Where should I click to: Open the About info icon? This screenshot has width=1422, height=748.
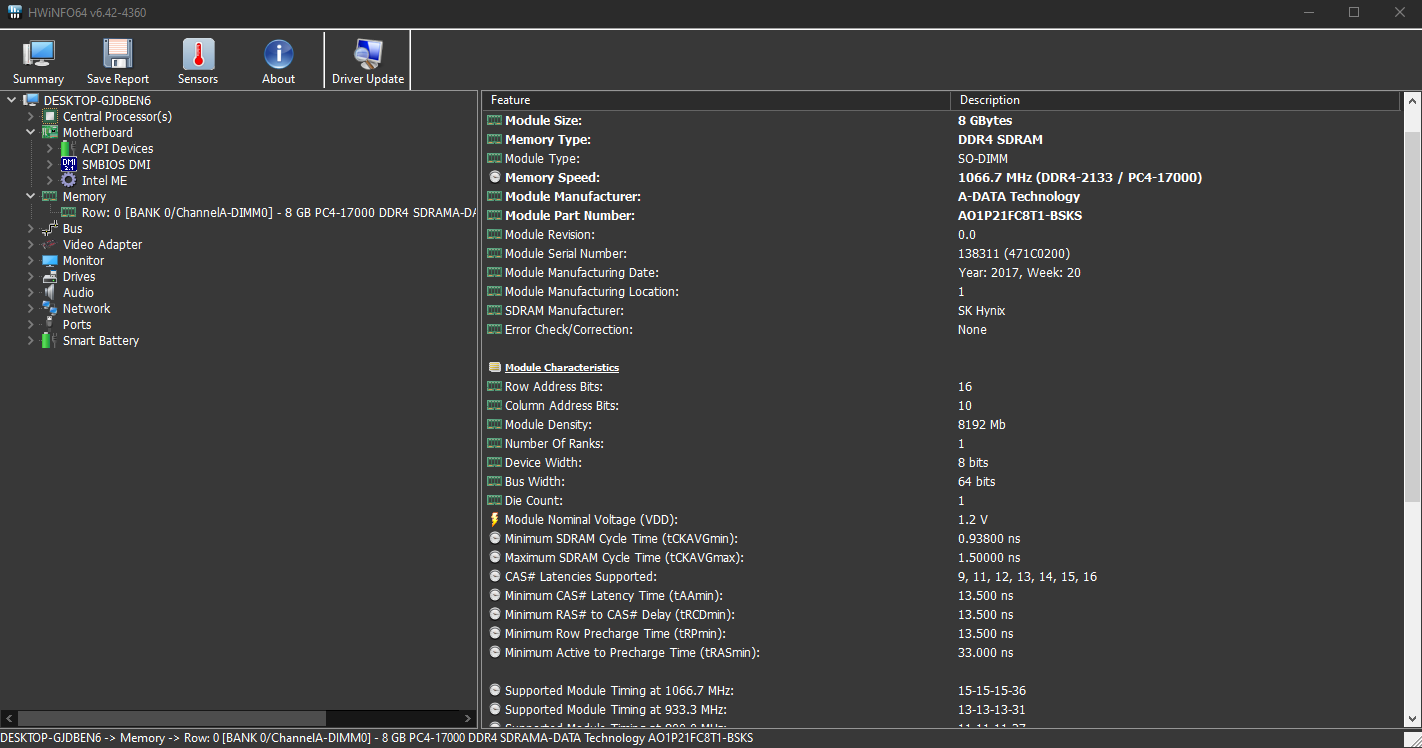pyautogui.click(x=278, y=54)
